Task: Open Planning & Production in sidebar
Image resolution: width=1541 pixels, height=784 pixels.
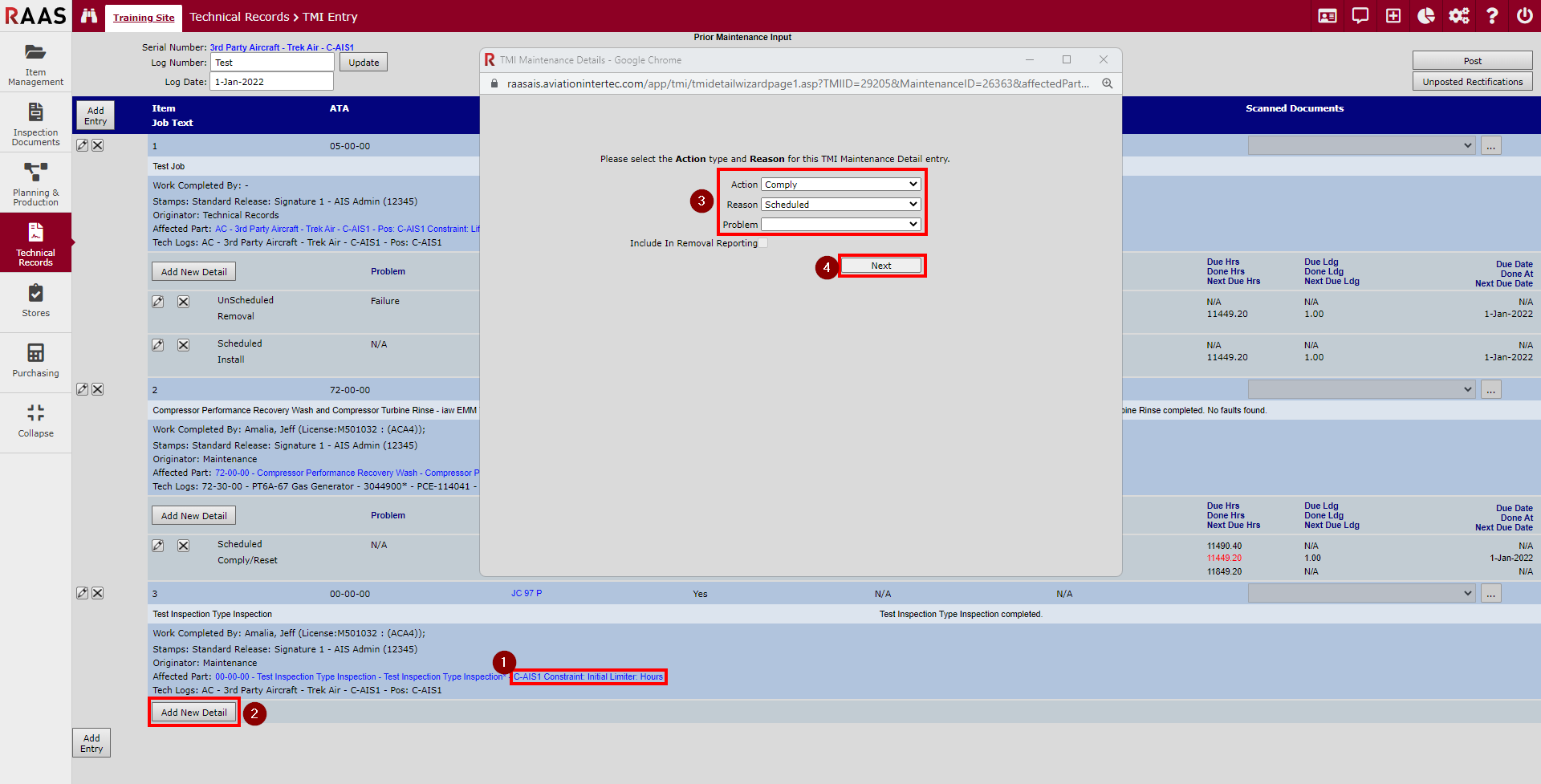Action: pyautogui.click(x=35, y=184)
